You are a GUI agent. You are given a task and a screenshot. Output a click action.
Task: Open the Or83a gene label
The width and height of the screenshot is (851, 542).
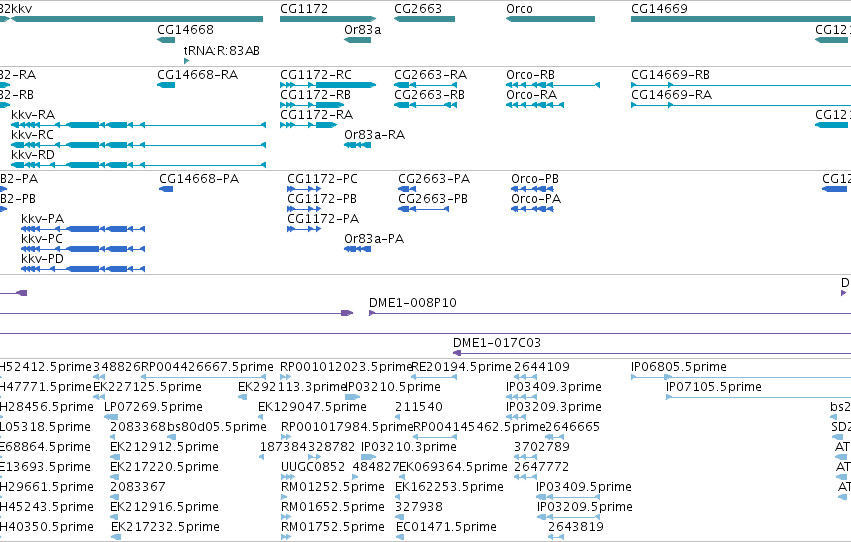coord(363,30)
